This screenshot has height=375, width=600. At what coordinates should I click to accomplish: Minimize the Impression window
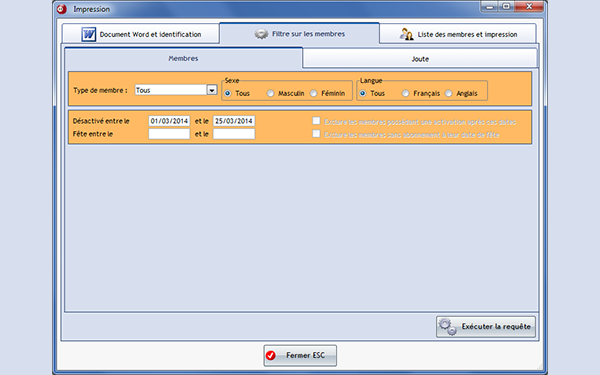[x=489, y=7]
